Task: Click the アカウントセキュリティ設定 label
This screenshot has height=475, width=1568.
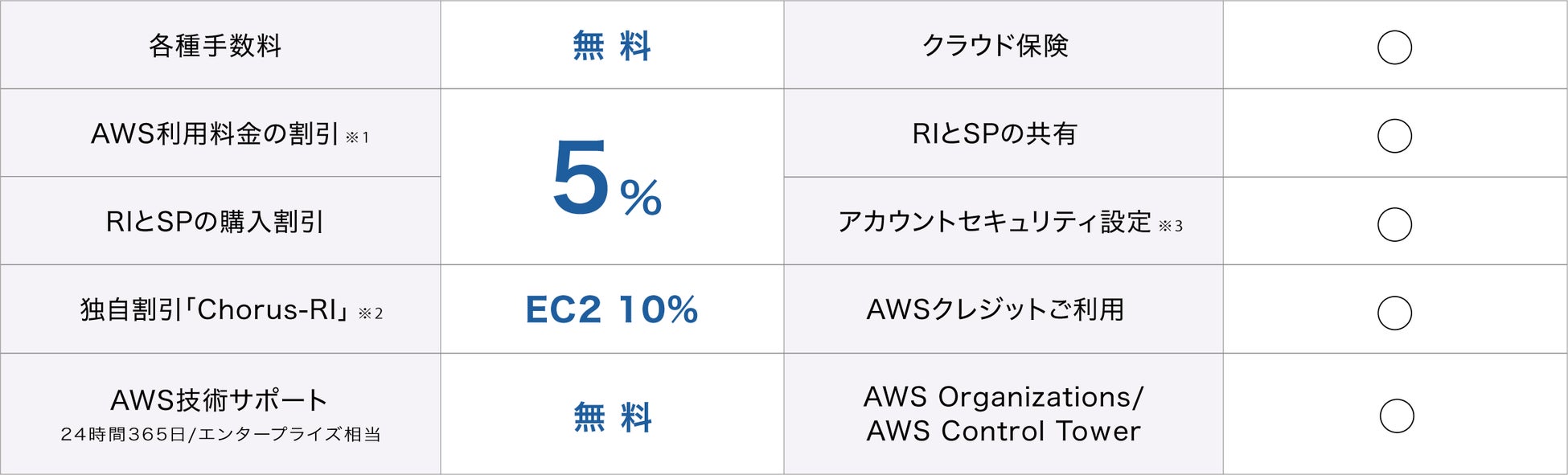Action: click(995, 222)
